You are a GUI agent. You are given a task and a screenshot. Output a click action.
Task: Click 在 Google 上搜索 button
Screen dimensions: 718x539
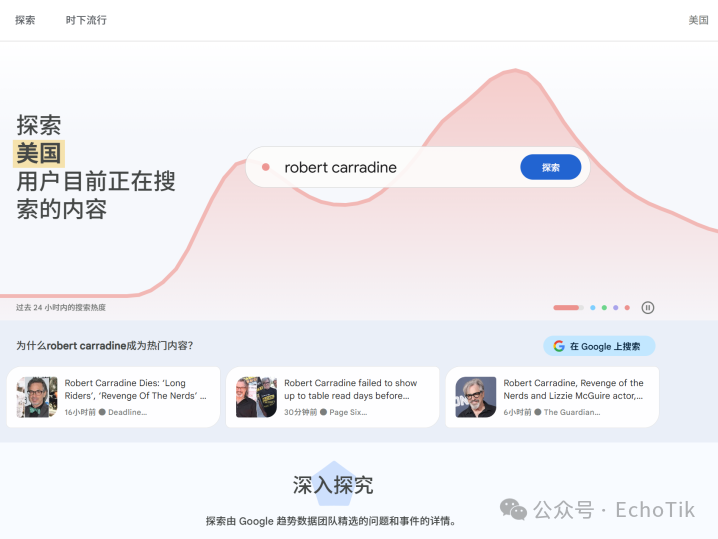click(x=599, y=346)
